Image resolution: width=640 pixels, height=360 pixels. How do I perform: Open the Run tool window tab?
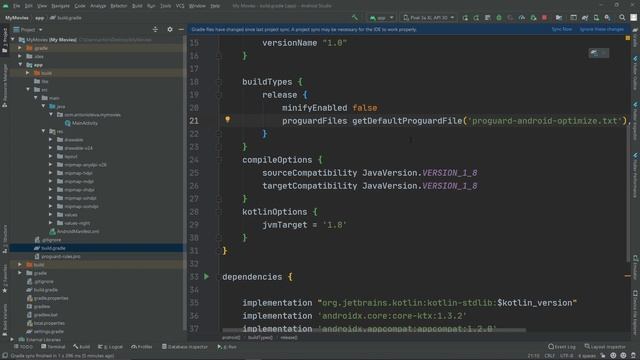tap(227, 347)
